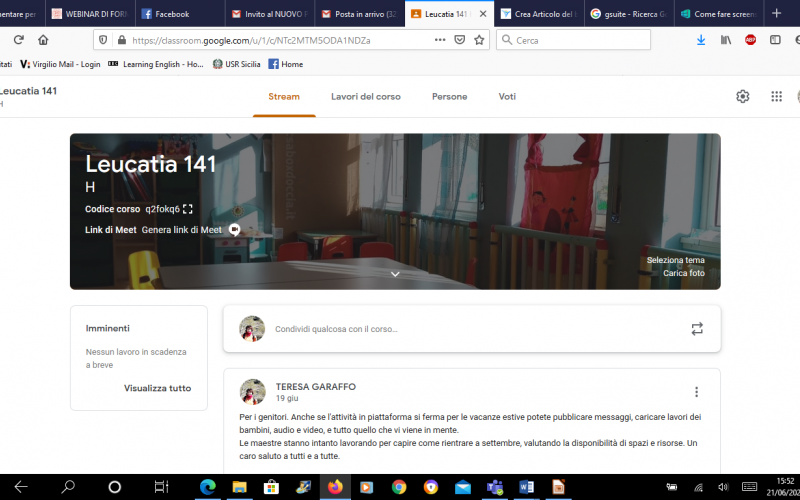The height and width of the screenshot is (500, 800).
Task: Go to the browser home page icon
Action: [x=43, y=40]
